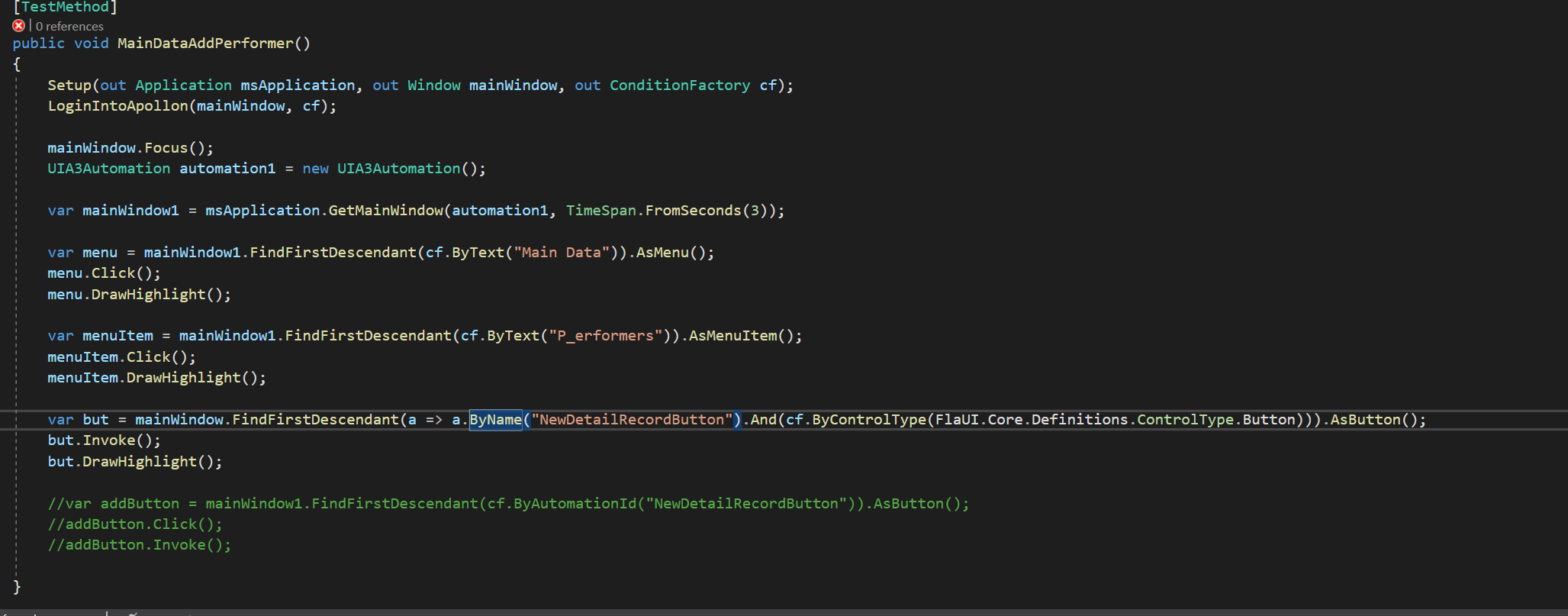Click the method's closing brace
The width and height of the screenshot is (1568, 616).
[x=17, y=587]
